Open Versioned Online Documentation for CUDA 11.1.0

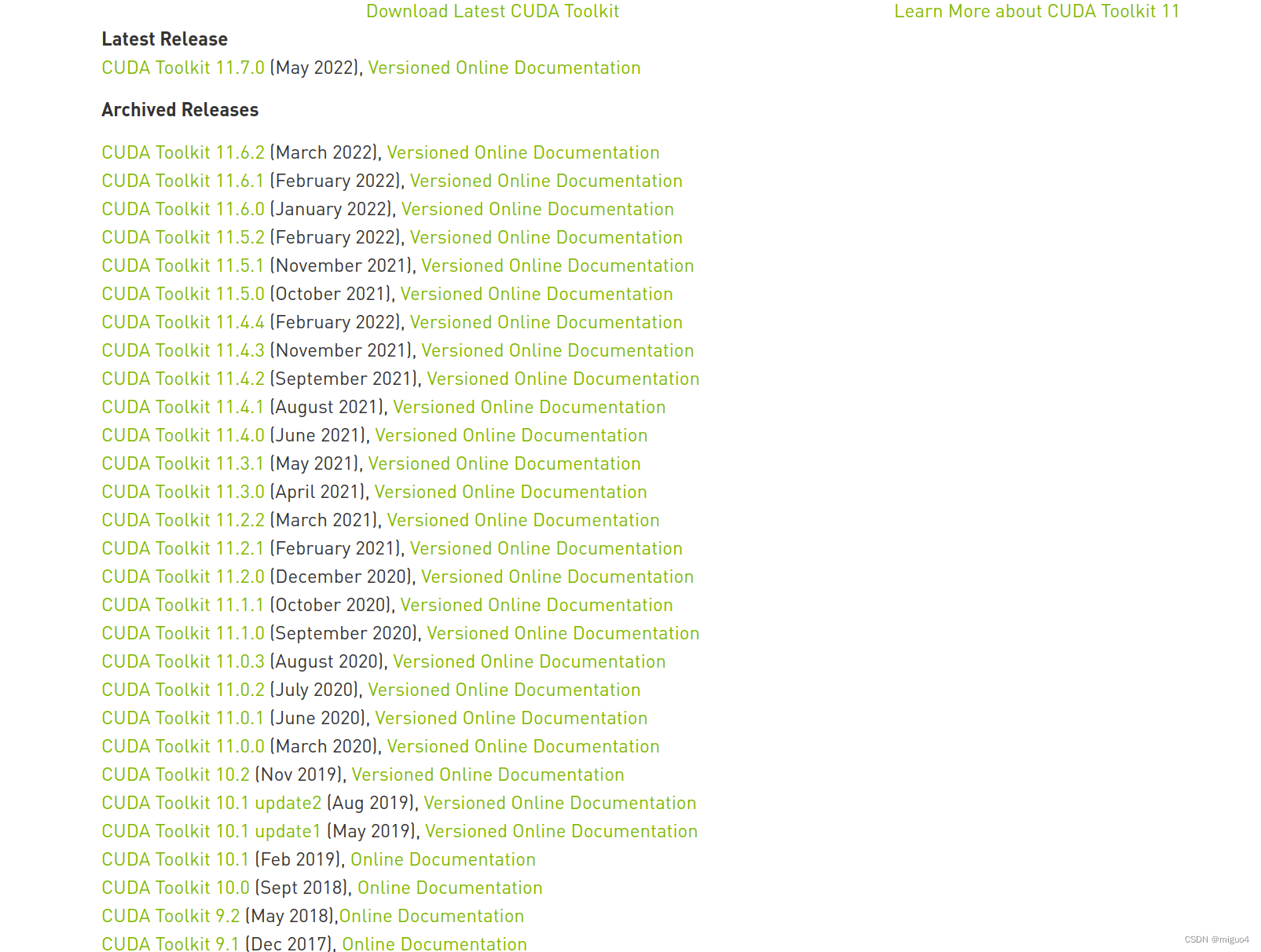coord(563,633)
